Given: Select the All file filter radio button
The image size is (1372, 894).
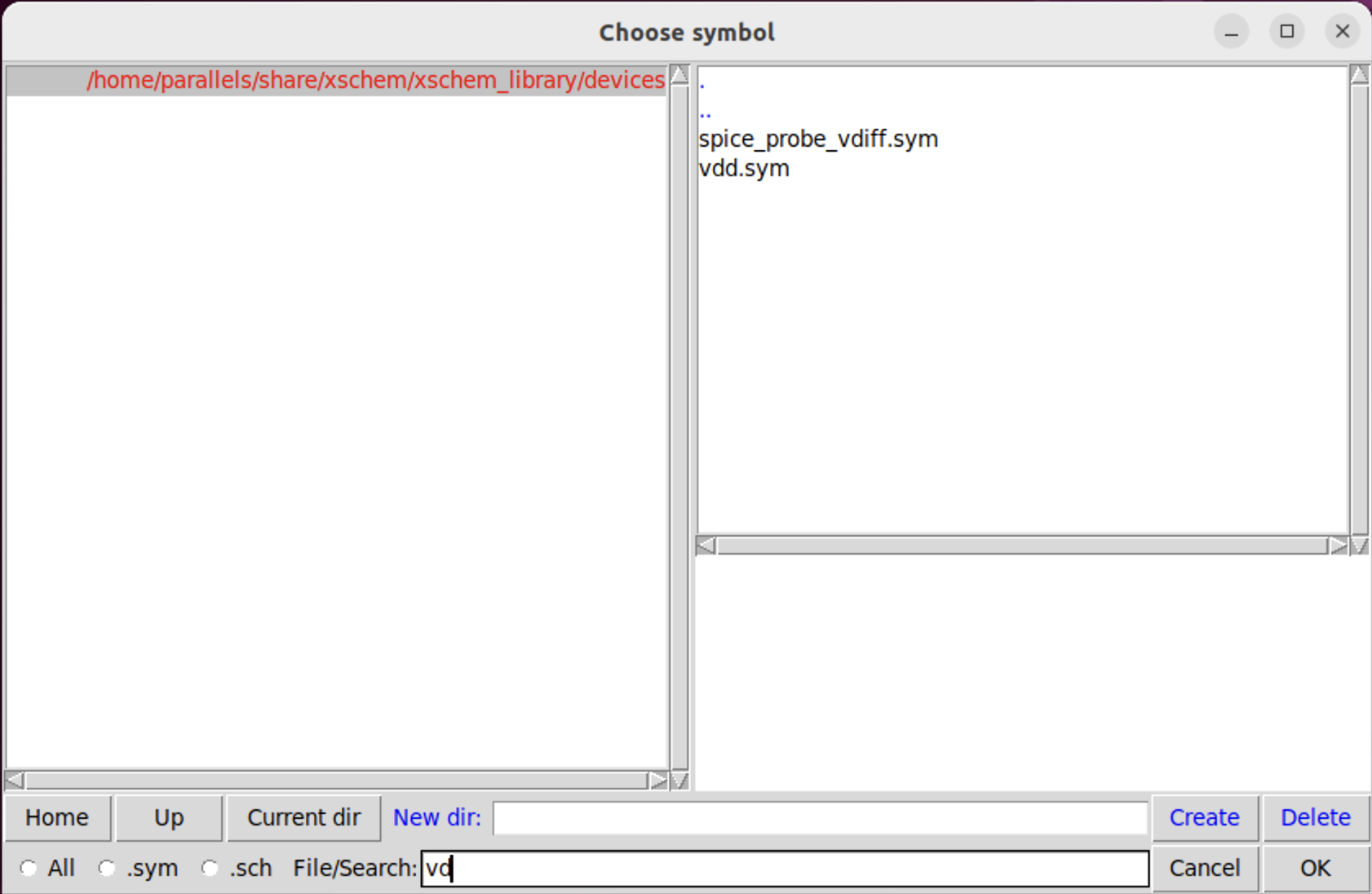Looking at the screenshot, I should [x=29, y=868].
